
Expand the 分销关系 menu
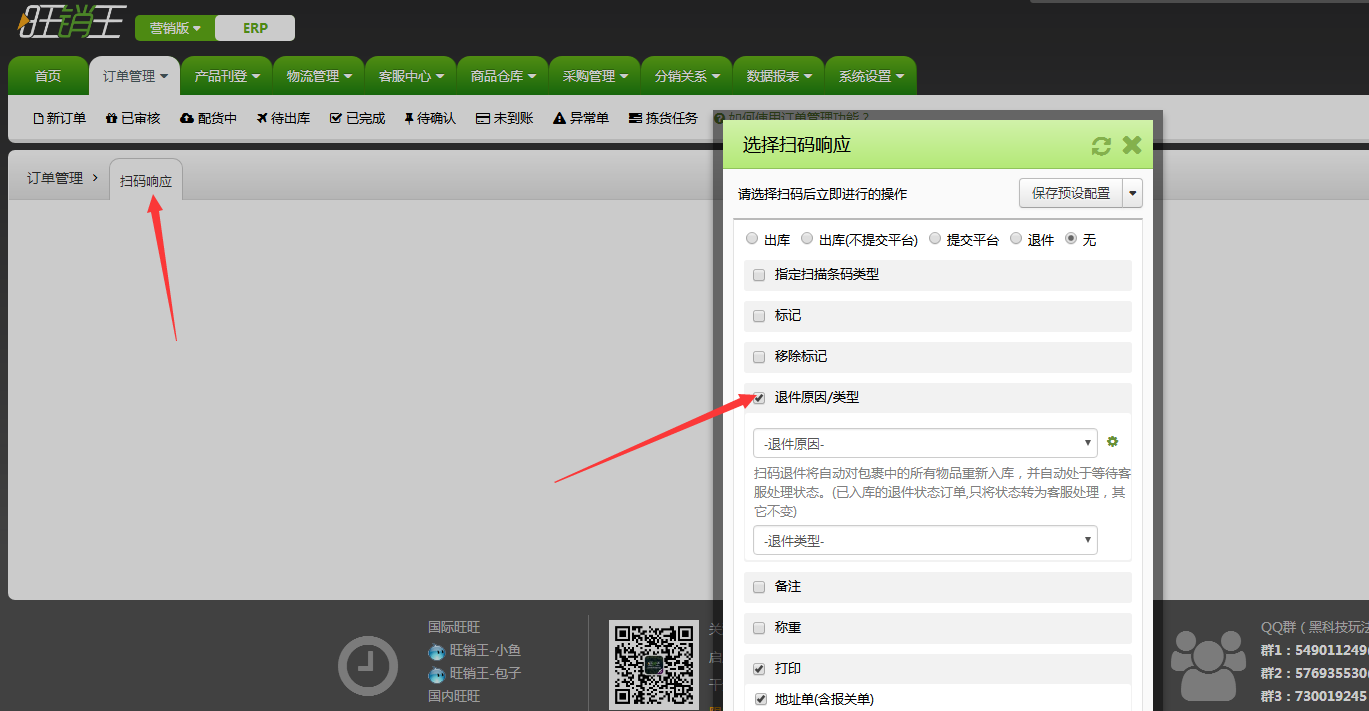point(686,76)
